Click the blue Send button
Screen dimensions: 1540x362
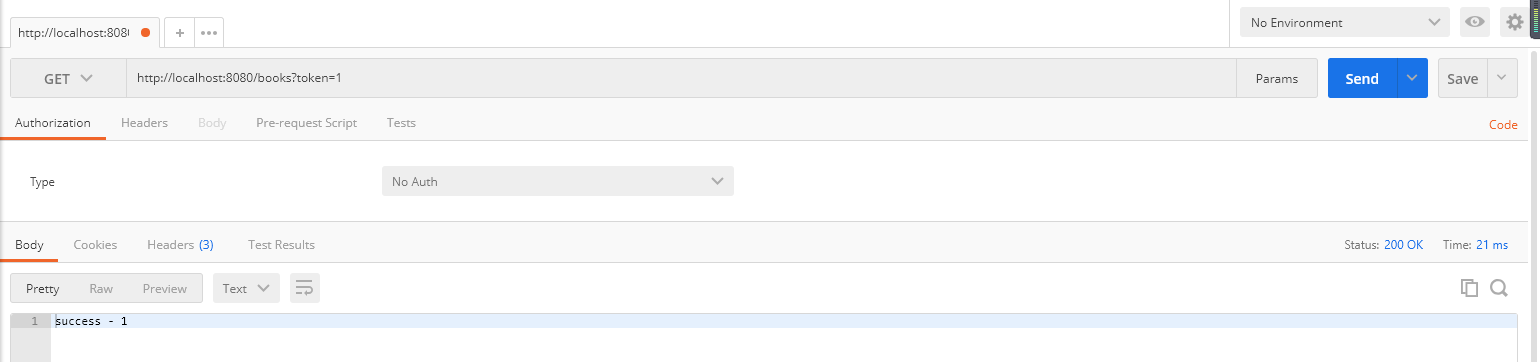pos(1362,78)
